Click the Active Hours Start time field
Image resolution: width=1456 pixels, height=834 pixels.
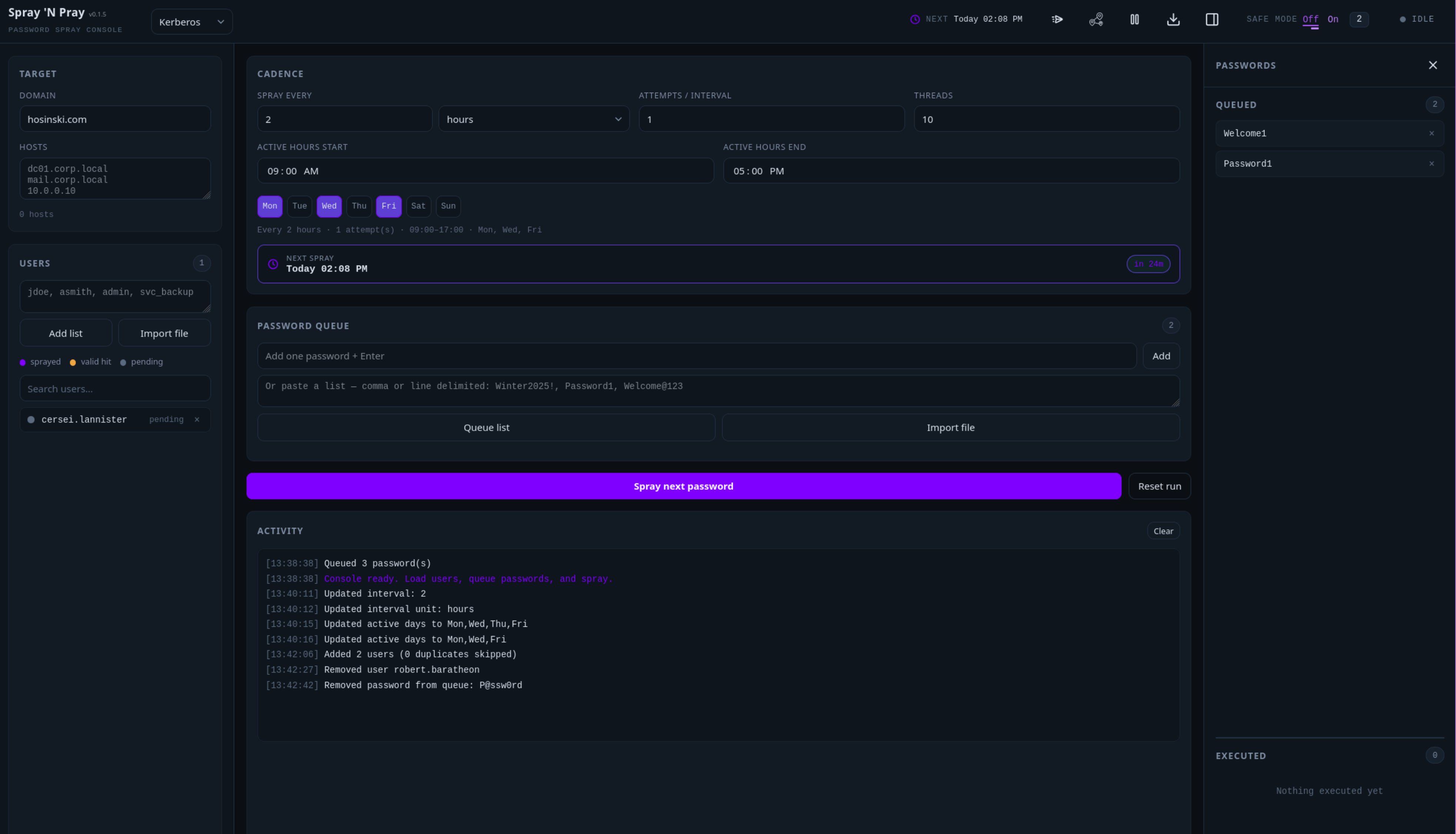click(485, 171)
